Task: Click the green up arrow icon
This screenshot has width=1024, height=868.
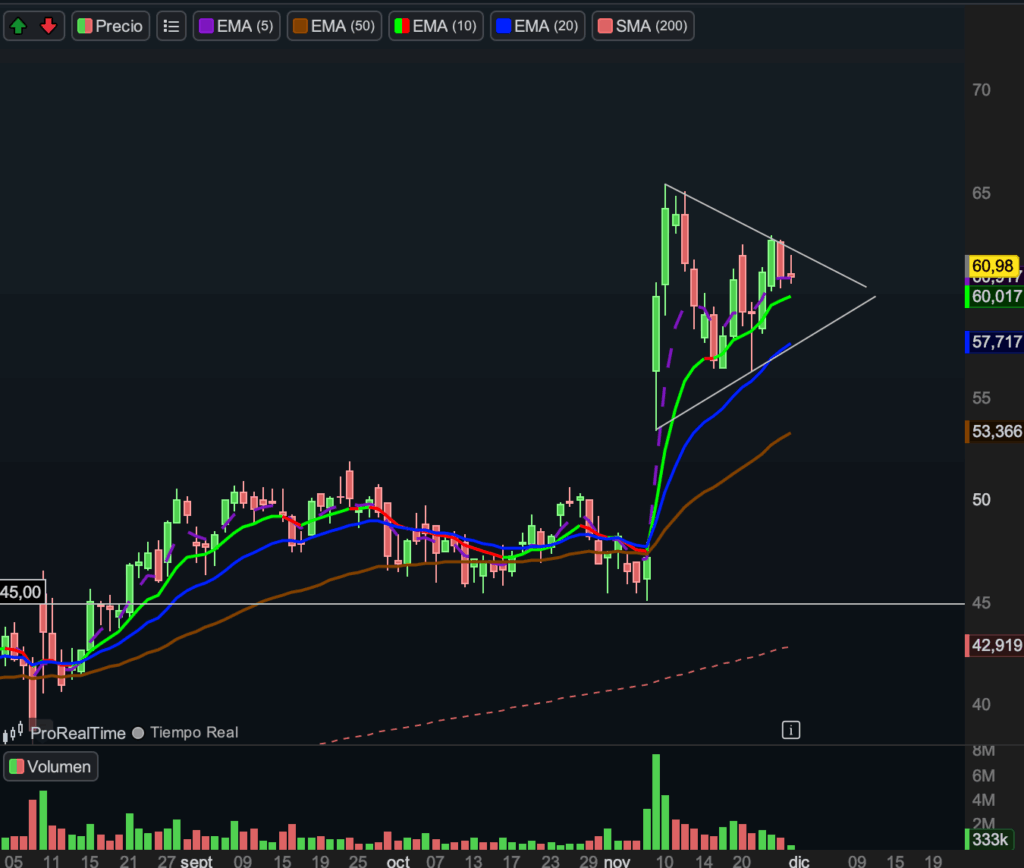Action: click(x=19, y=26)
